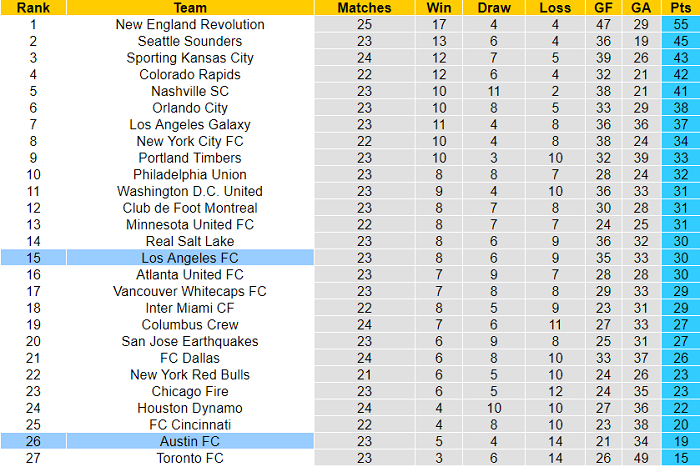Image resolution: width=700 pixels, height=467 pixels.
Task: Click the Draw column header
Action: click(x=493, y=7)
